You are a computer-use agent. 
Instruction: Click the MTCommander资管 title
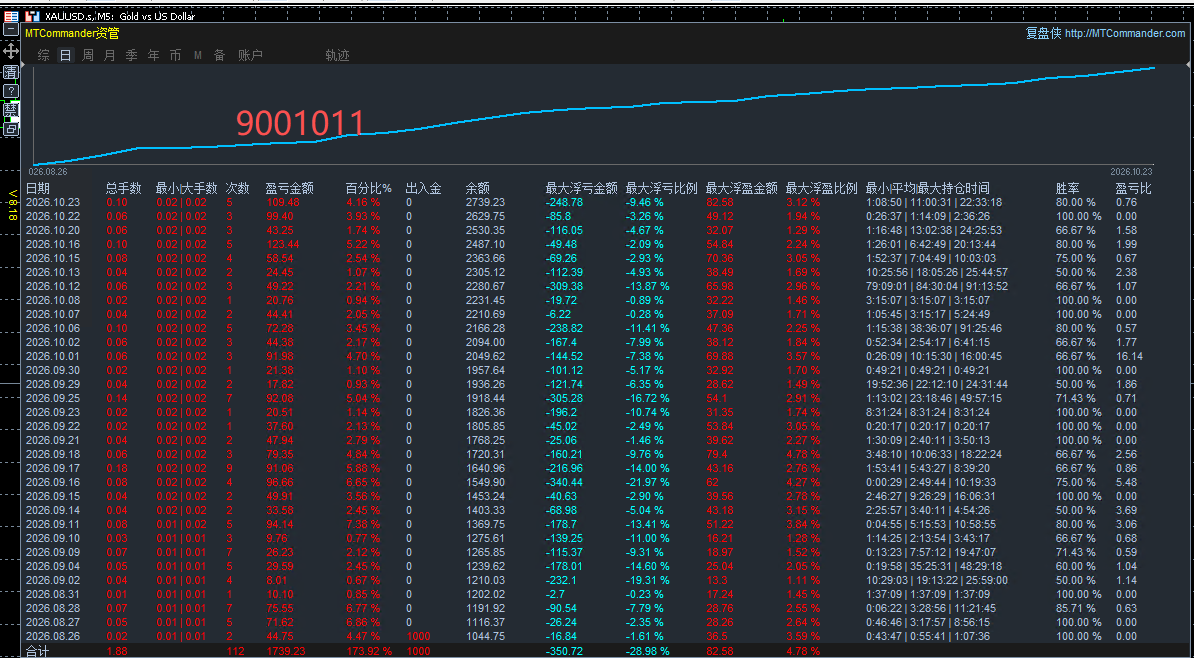point(72,34)
